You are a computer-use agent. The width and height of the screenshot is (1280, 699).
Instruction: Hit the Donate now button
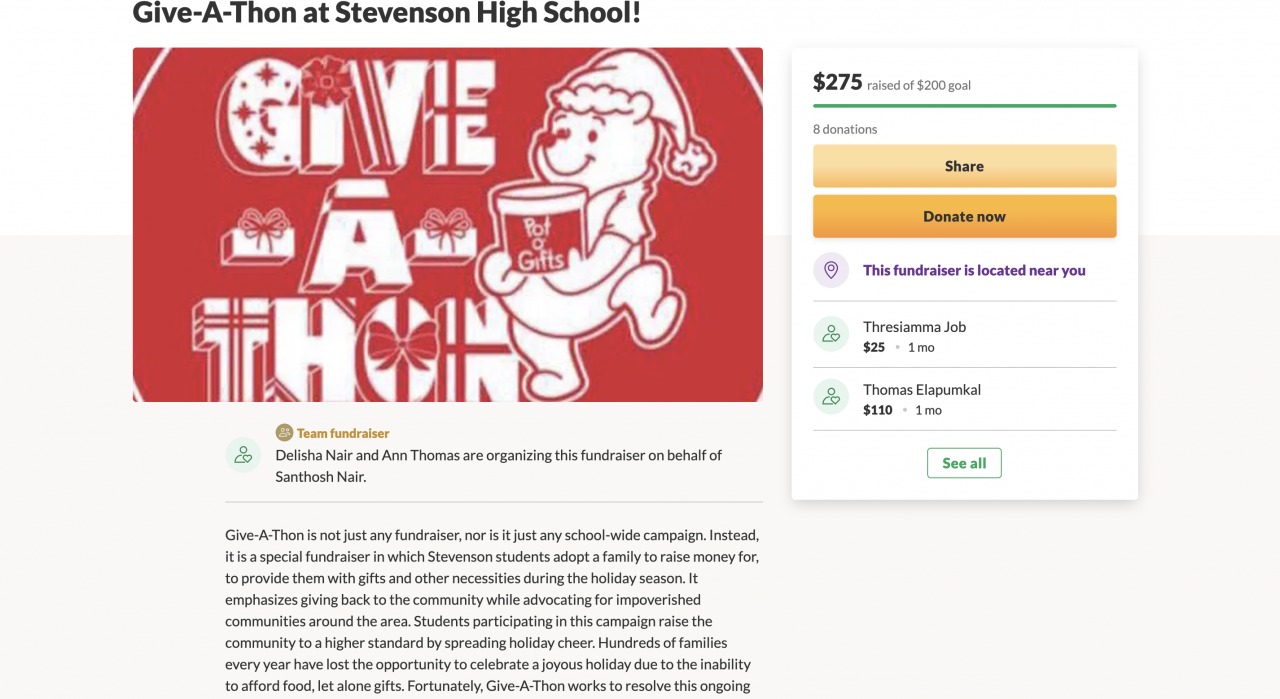point(964,216)
